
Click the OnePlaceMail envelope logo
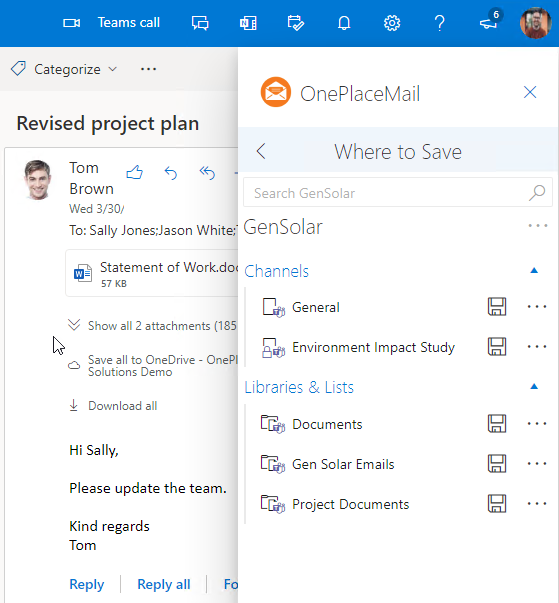[276, 92]
